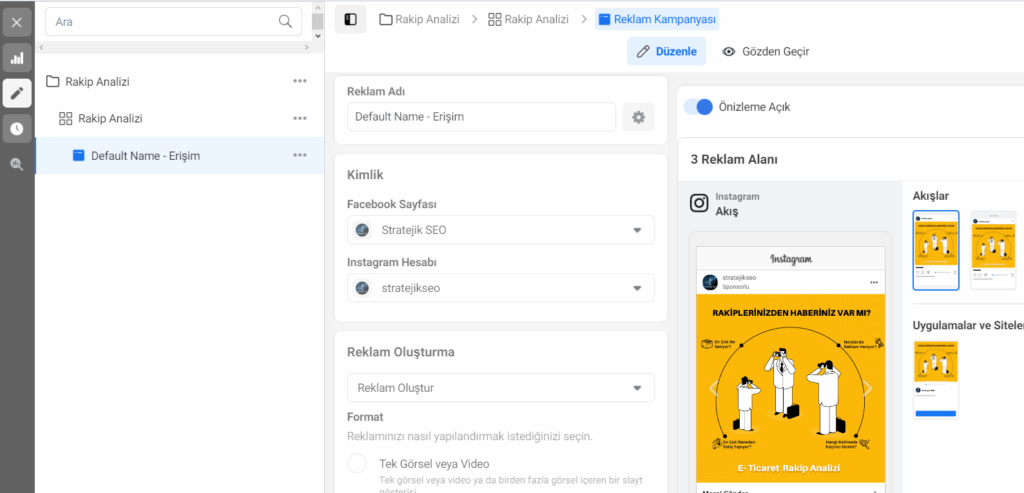Open three-dot menu for Default Name - Erişim
The height and width of the screenshot is (493, 1024).
coord(300,155)
